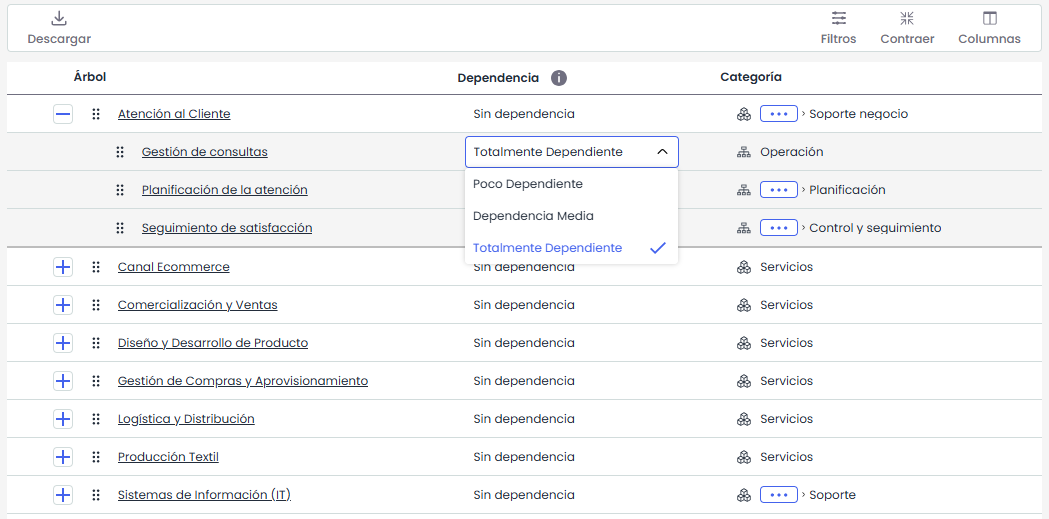Open the Seguimiento de satisfacción link
This screenshot has width=1049, height=519.
(227, 228)
